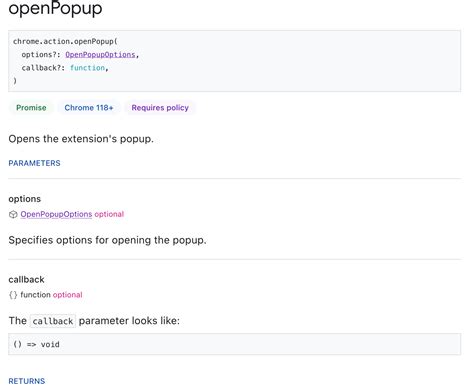The width and height of the screenshot is (474, 389).
Task: Click the optional label after function
Action: (67, 295)
